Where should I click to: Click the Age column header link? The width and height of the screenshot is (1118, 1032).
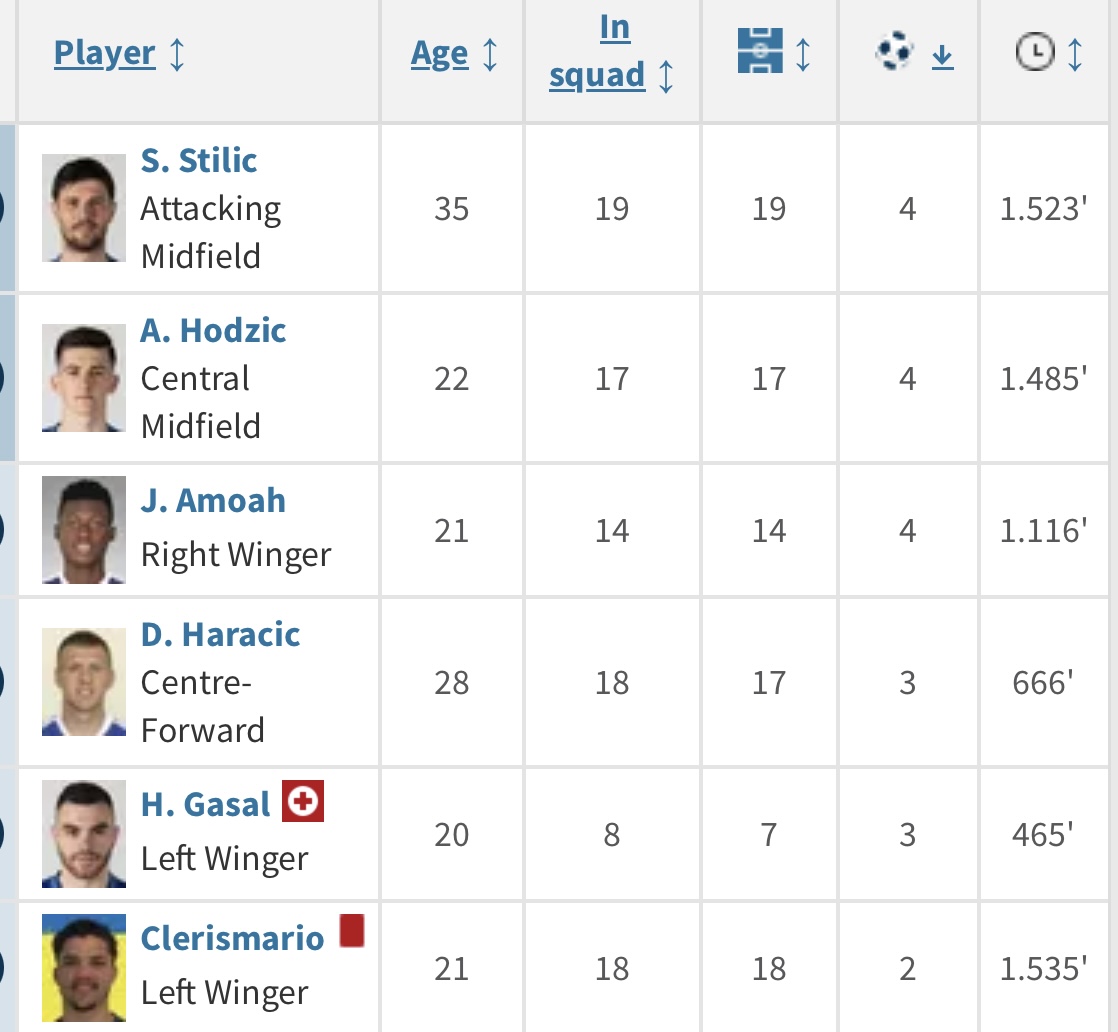439,53
